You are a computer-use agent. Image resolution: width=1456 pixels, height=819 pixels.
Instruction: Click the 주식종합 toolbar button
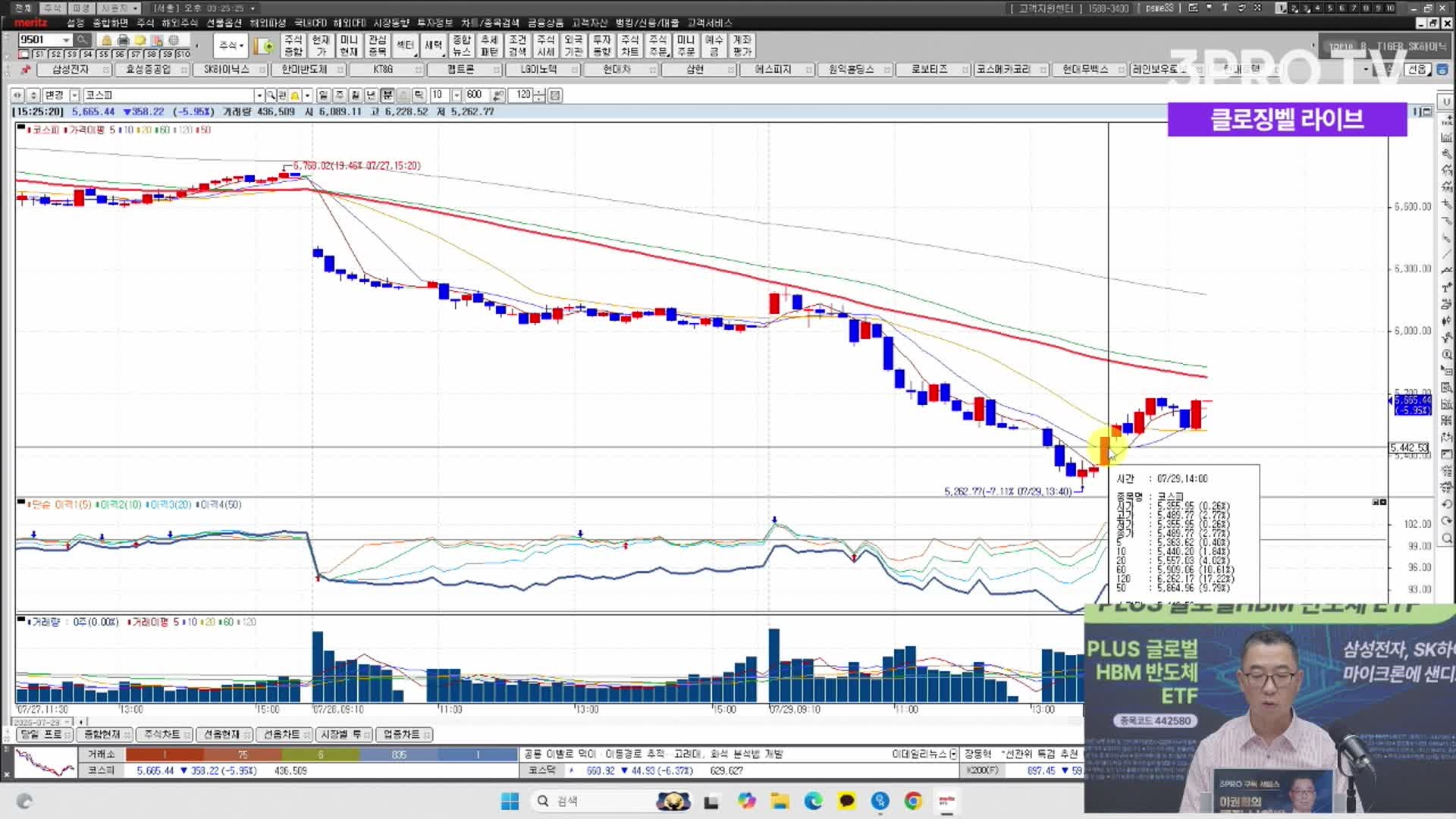click(x=293, y=45)
